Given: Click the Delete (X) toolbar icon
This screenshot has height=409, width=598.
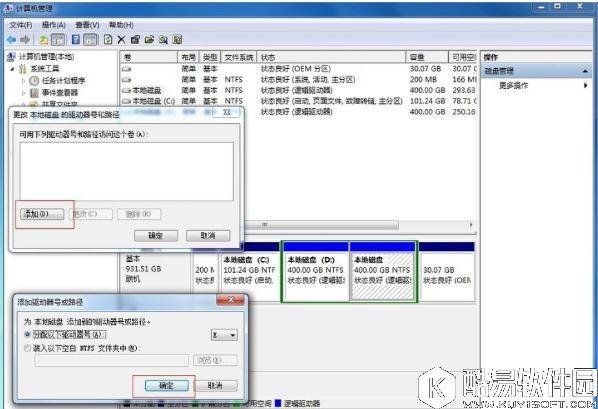Looking at the screenshot, I should [121, 40].
